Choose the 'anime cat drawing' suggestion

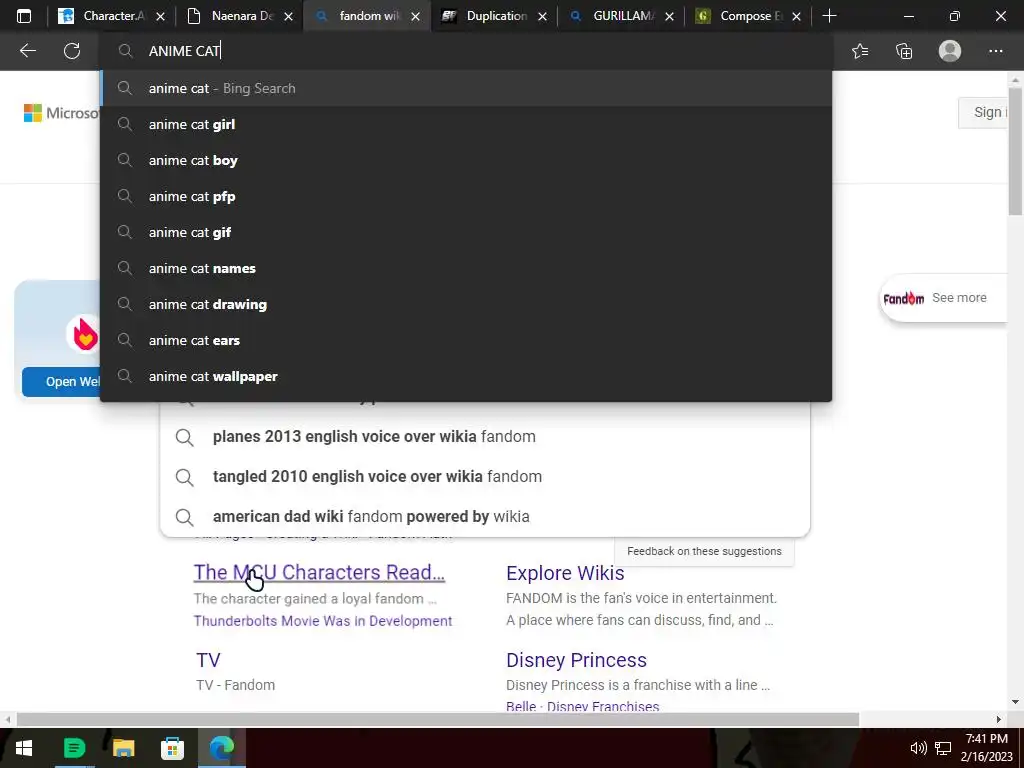pyautogui.click(x=466, y=304)
